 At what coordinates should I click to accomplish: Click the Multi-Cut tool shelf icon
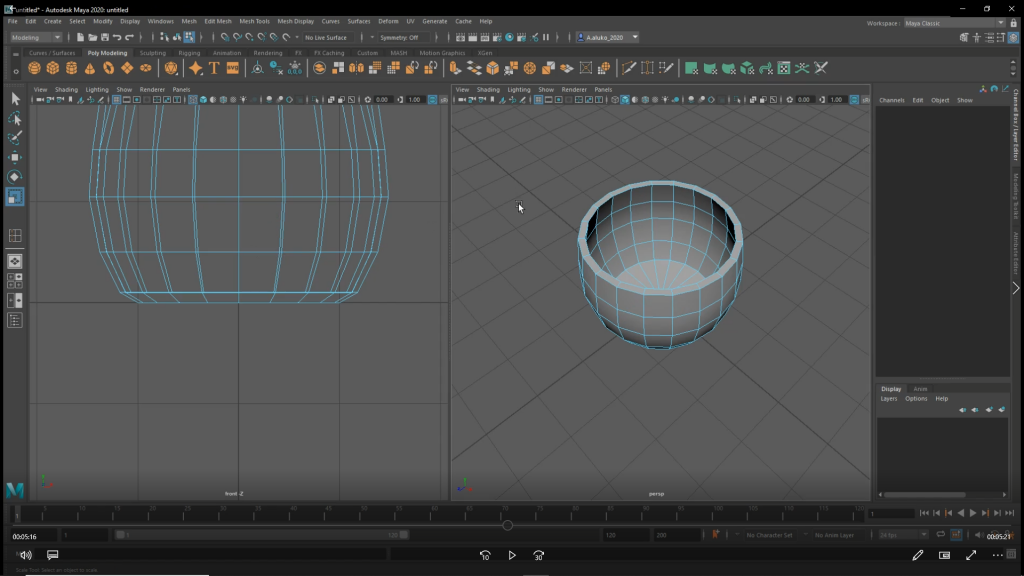pyautogui.click(x=628, y=68)
